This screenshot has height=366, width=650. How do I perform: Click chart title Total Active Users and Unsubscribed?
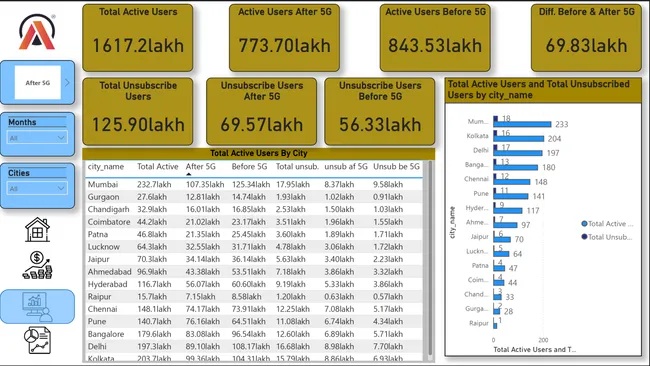[x=538, y=90]
